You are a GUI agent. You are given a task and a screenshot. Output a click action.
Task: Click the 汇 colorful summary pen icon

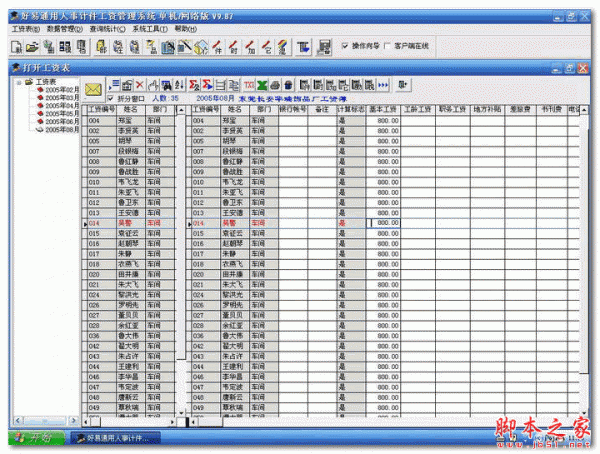283,47
